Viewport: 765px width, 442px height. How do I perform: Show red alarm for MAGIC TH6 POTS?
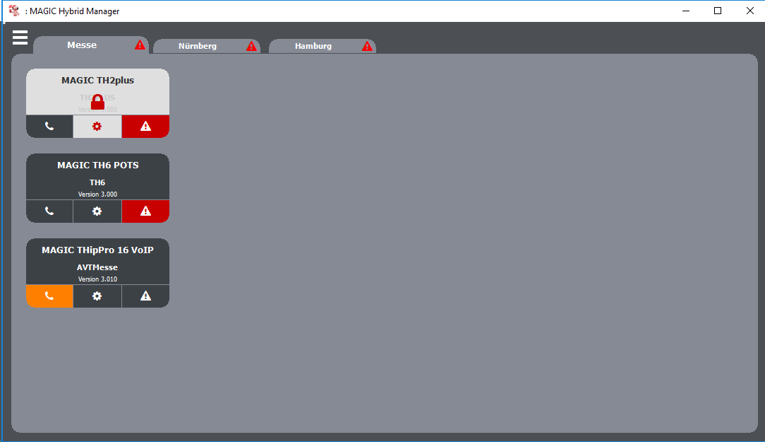(145, 211)
